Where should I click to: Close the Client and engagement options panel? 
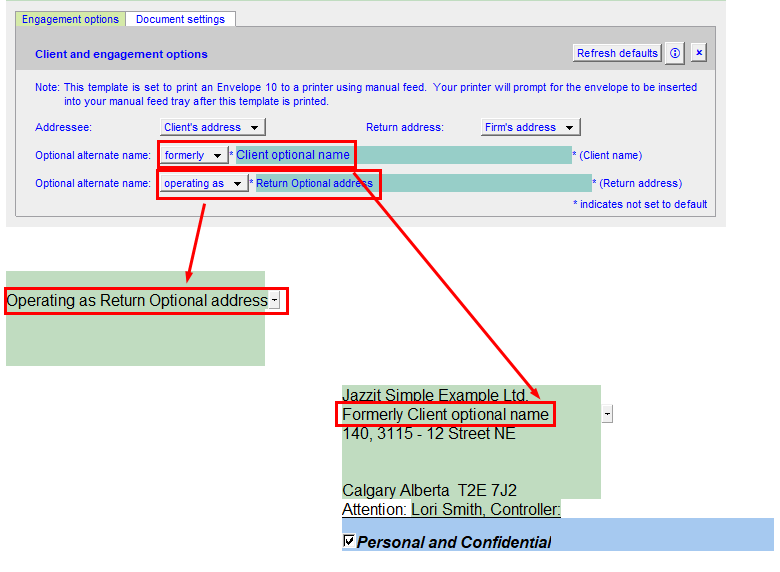[x=699, y=53]
